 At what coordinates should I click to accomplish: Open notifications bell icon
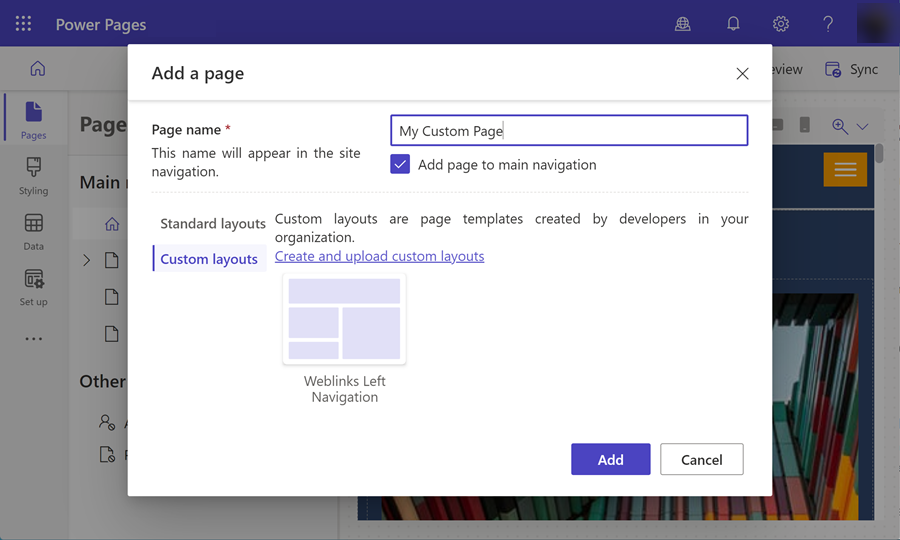click(x=733, y=24)
